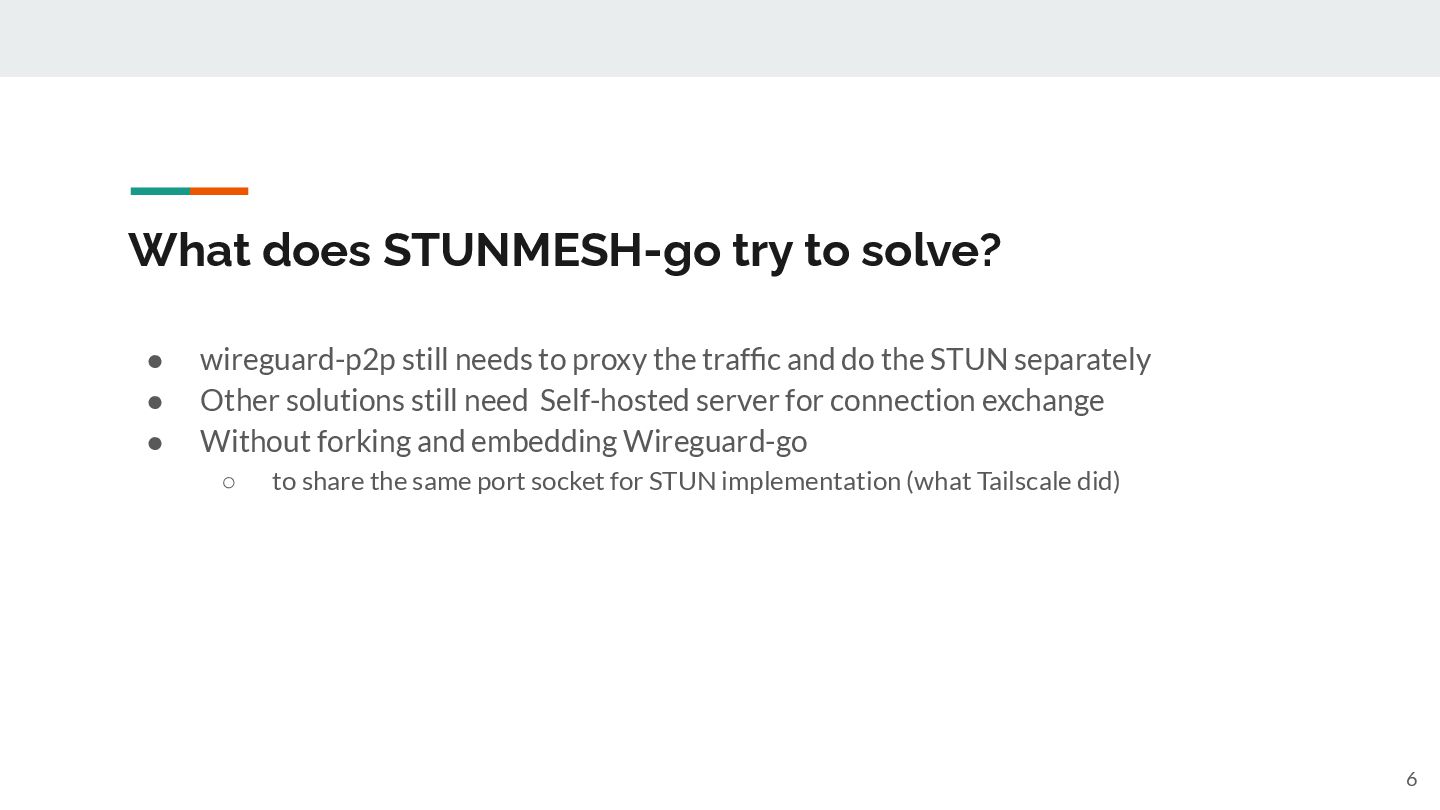Select the word wireguard-p2p in first bullet
This screenshot has height=810, width=1440.
pos(298,360)
